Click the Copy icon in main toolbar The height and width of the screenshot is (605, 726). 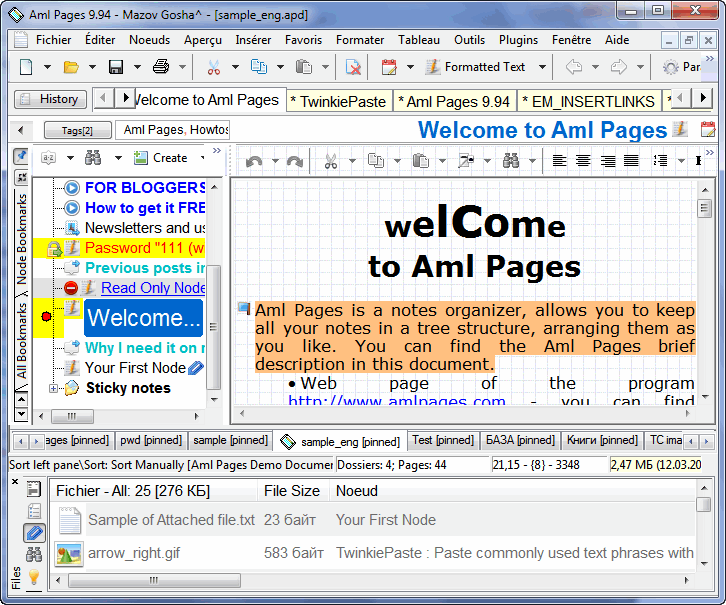(x=258, y=67)
